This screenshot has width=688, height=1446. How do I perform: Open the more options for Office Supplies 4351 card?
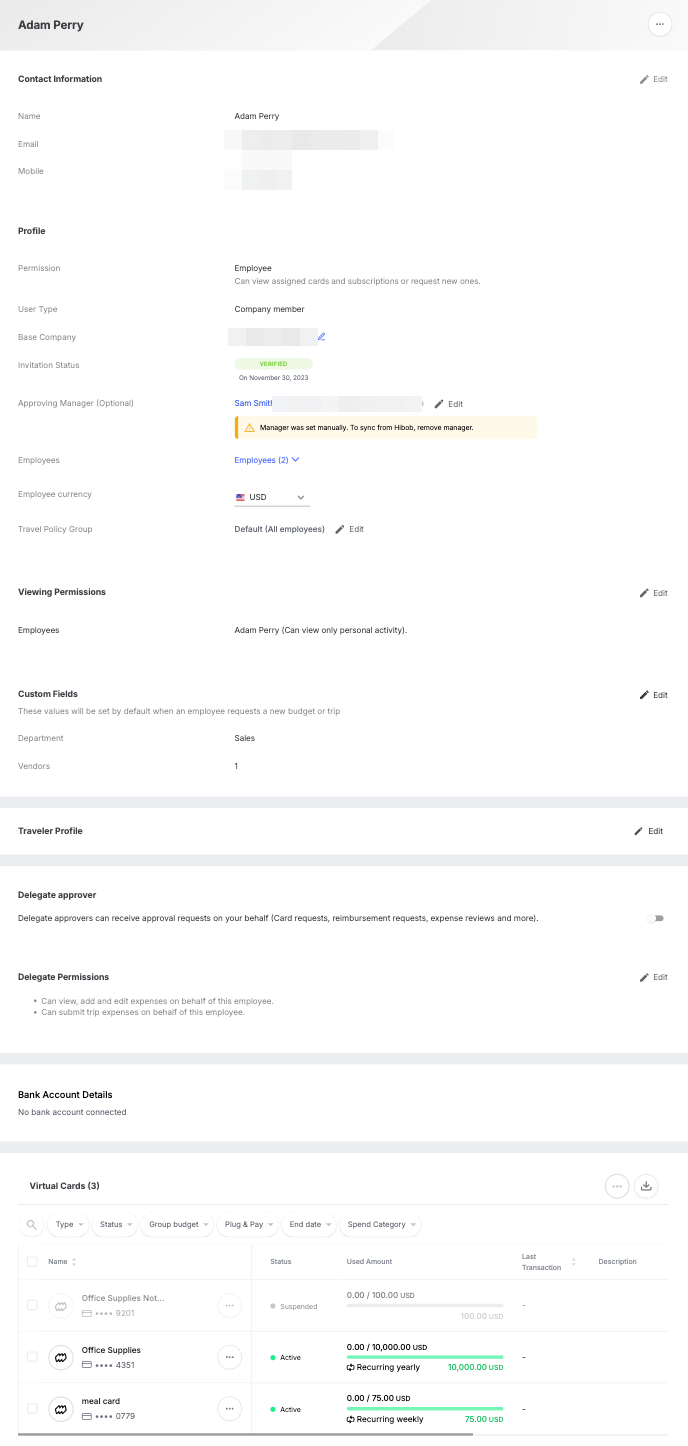pos(229,1357)
